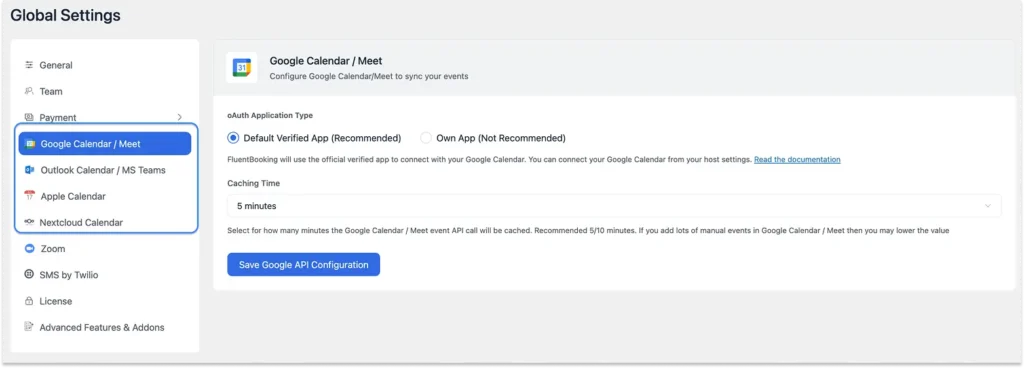Click the Global Settings page heading
Viewport: 1024px width, 368px height.
click(65, 16)
